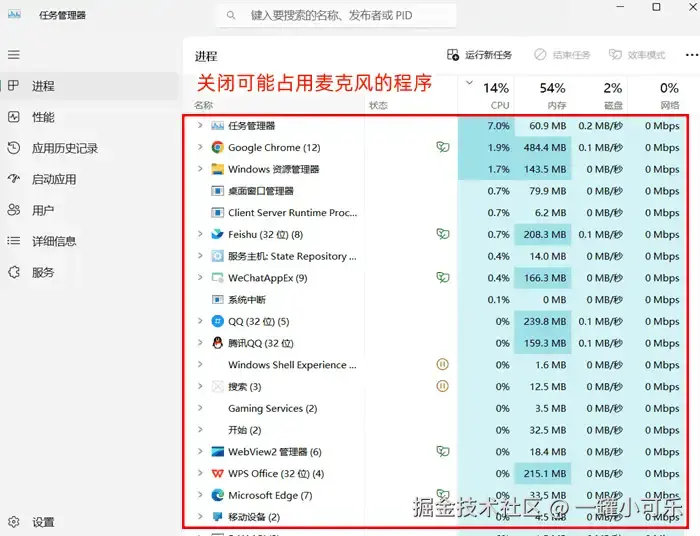The width and height of the screenshot is (700, 536).
Task: Select the 搜索 (3) process row
Action: point(435,386)
